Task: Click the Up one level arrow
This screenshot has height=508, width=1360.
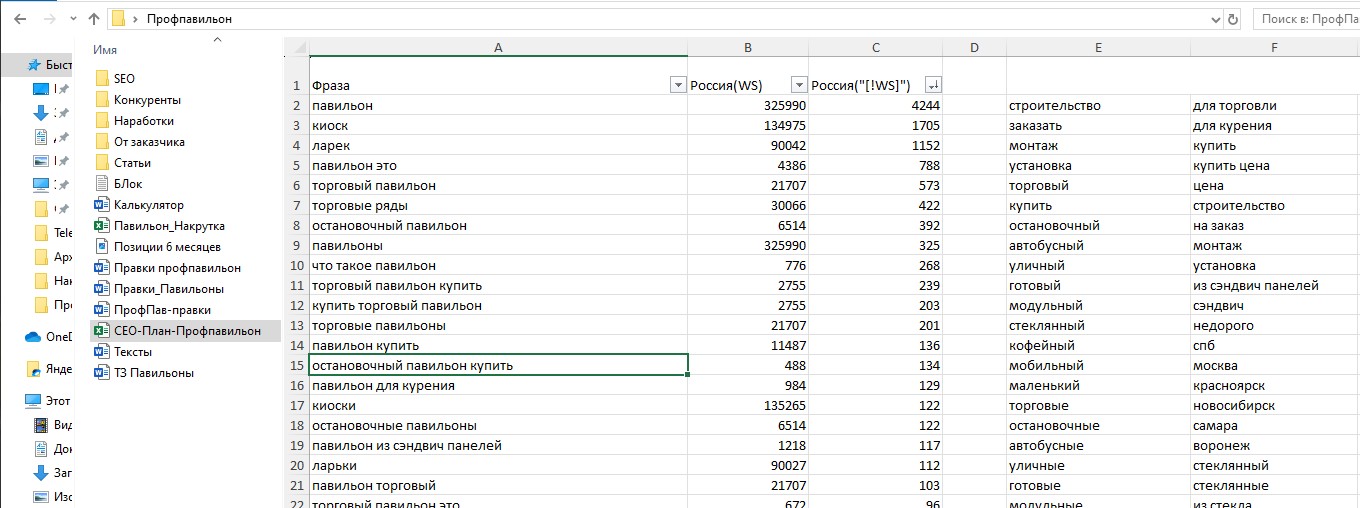Action: pyautogui.click(x=93, y=19)
